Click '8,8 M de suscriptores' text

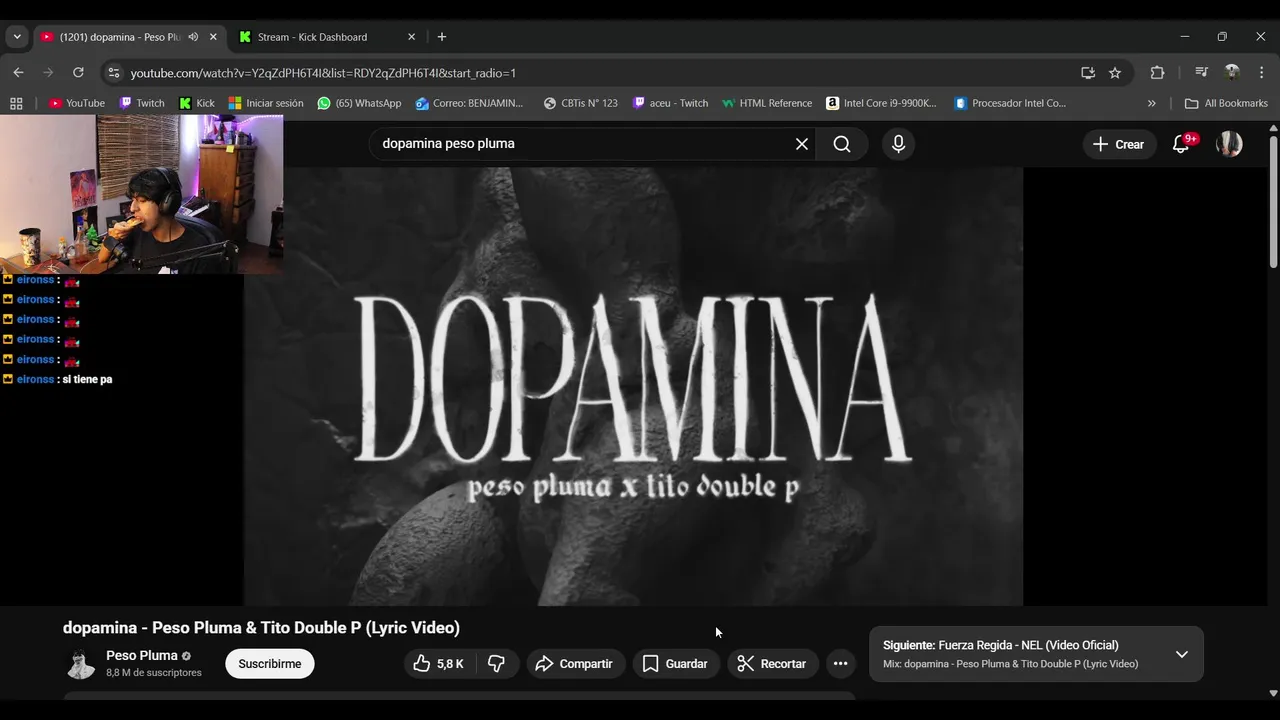[x=154, y=673]
